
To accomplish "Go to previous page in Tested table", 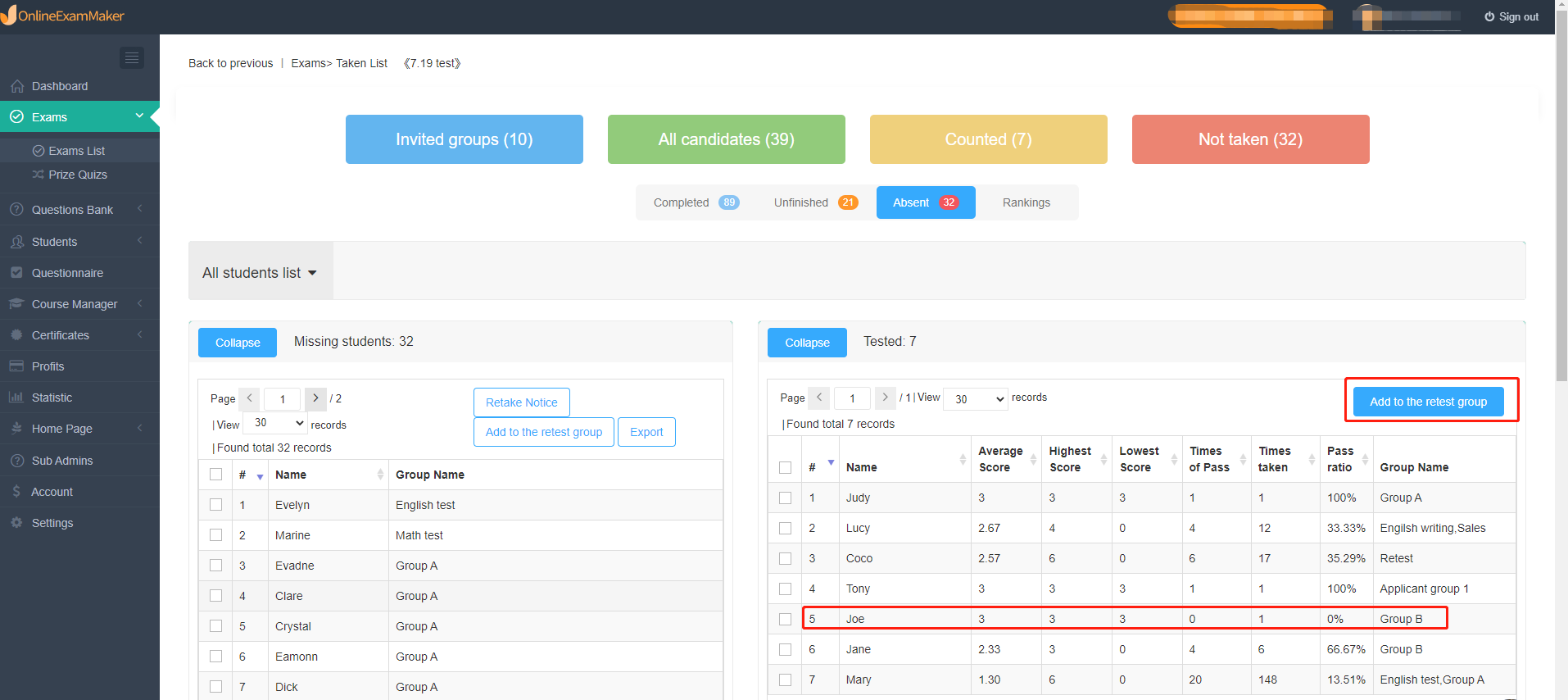I will [819, 398].
